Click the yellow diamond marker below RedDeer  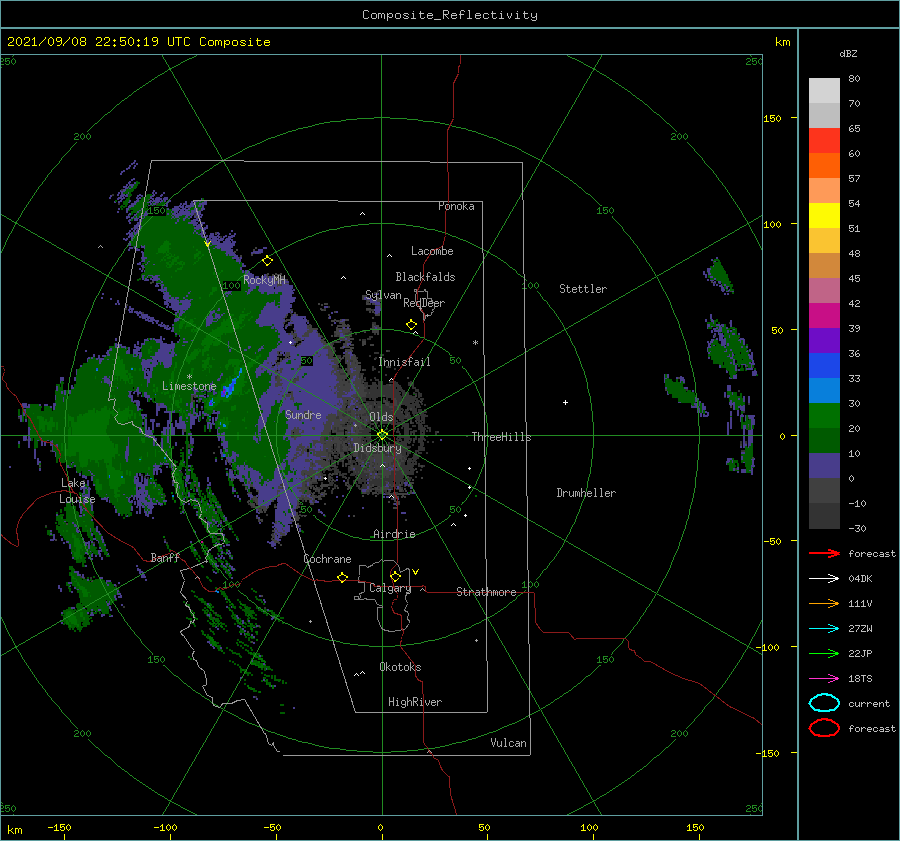coord(411,325)
